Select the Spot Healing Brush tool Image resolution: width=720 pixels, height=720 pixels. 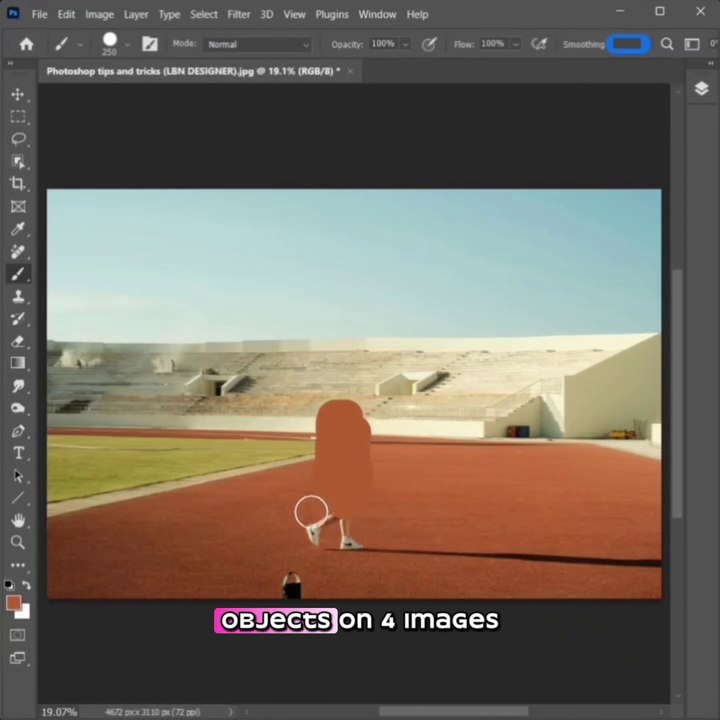17,251
